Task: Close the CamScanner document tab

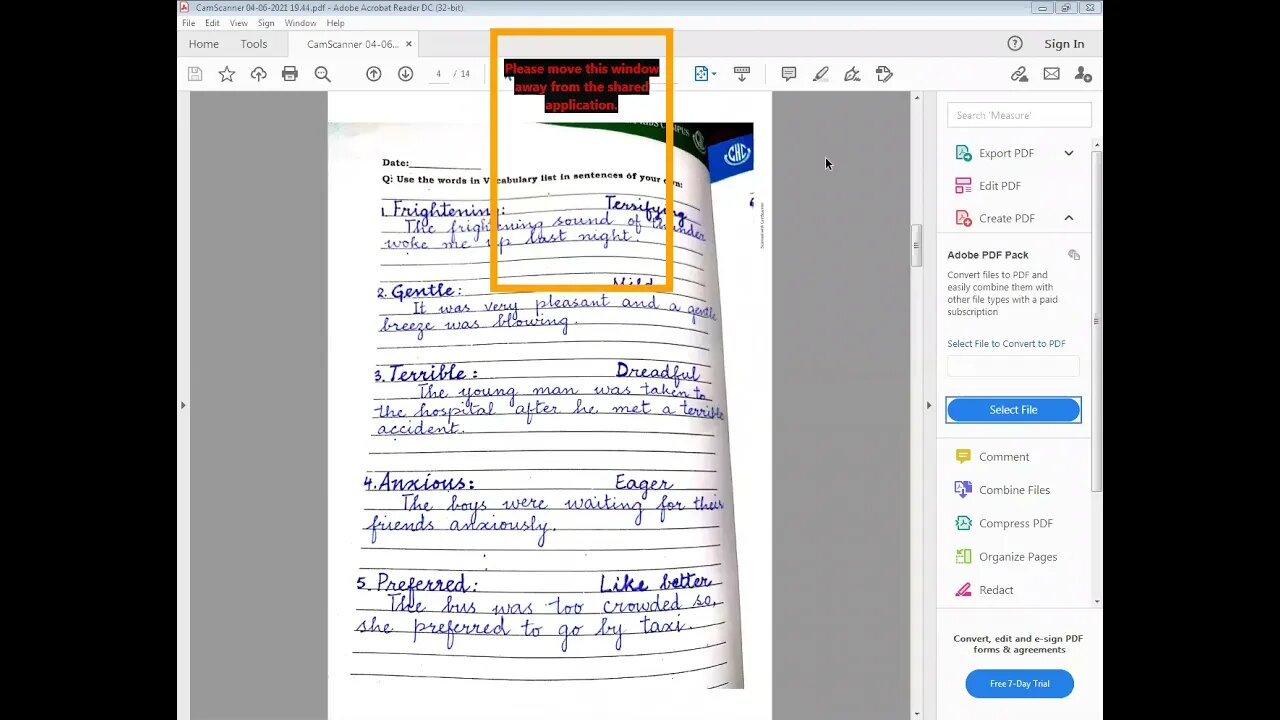Action: [x=409, y=44]
